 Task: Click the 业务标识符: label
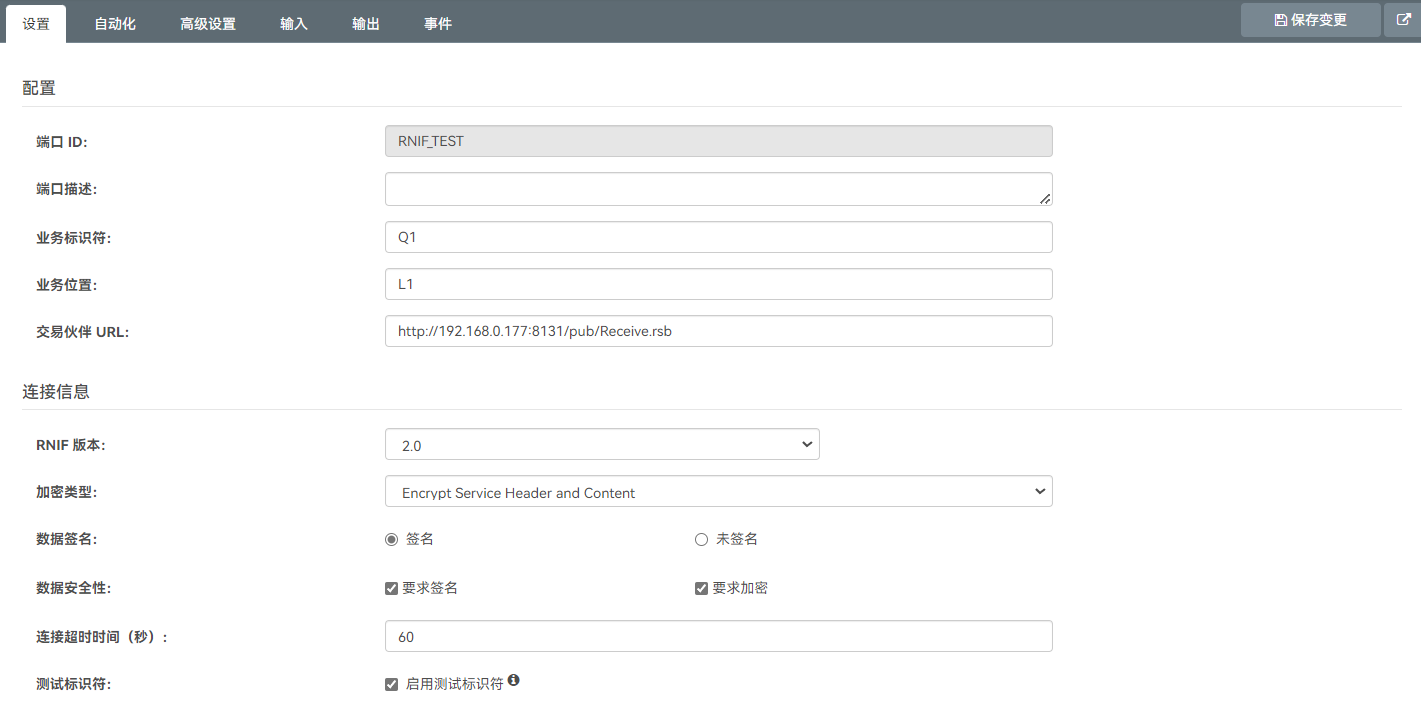coord(73,237)
